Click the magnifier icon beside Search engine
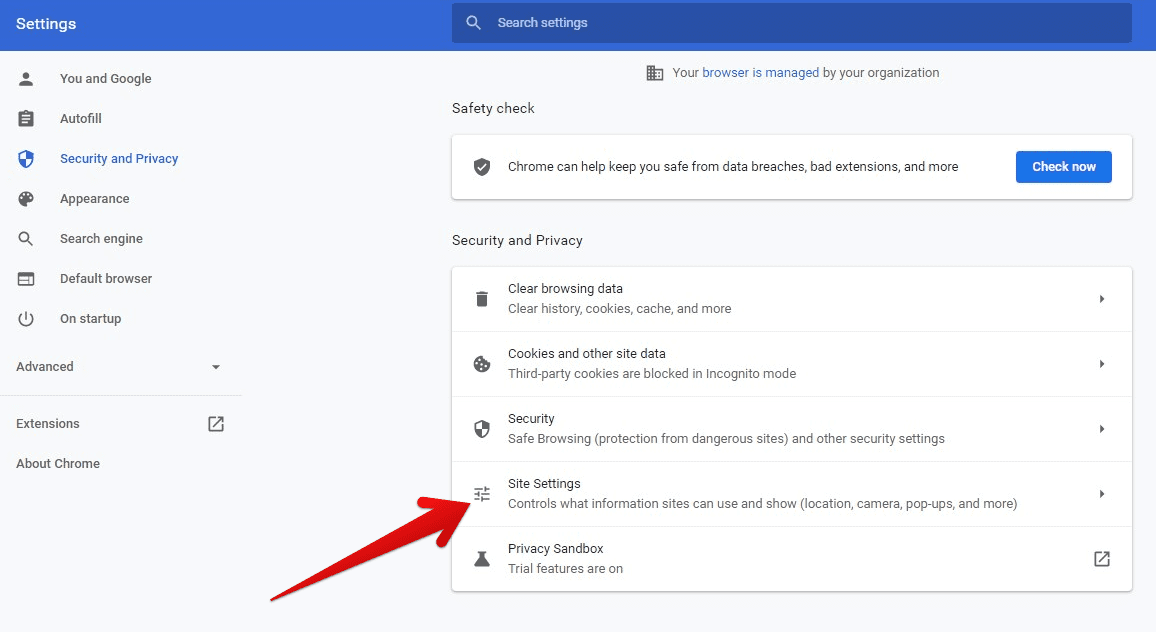This screenshot has width=1156, height=632. (26, 239)
